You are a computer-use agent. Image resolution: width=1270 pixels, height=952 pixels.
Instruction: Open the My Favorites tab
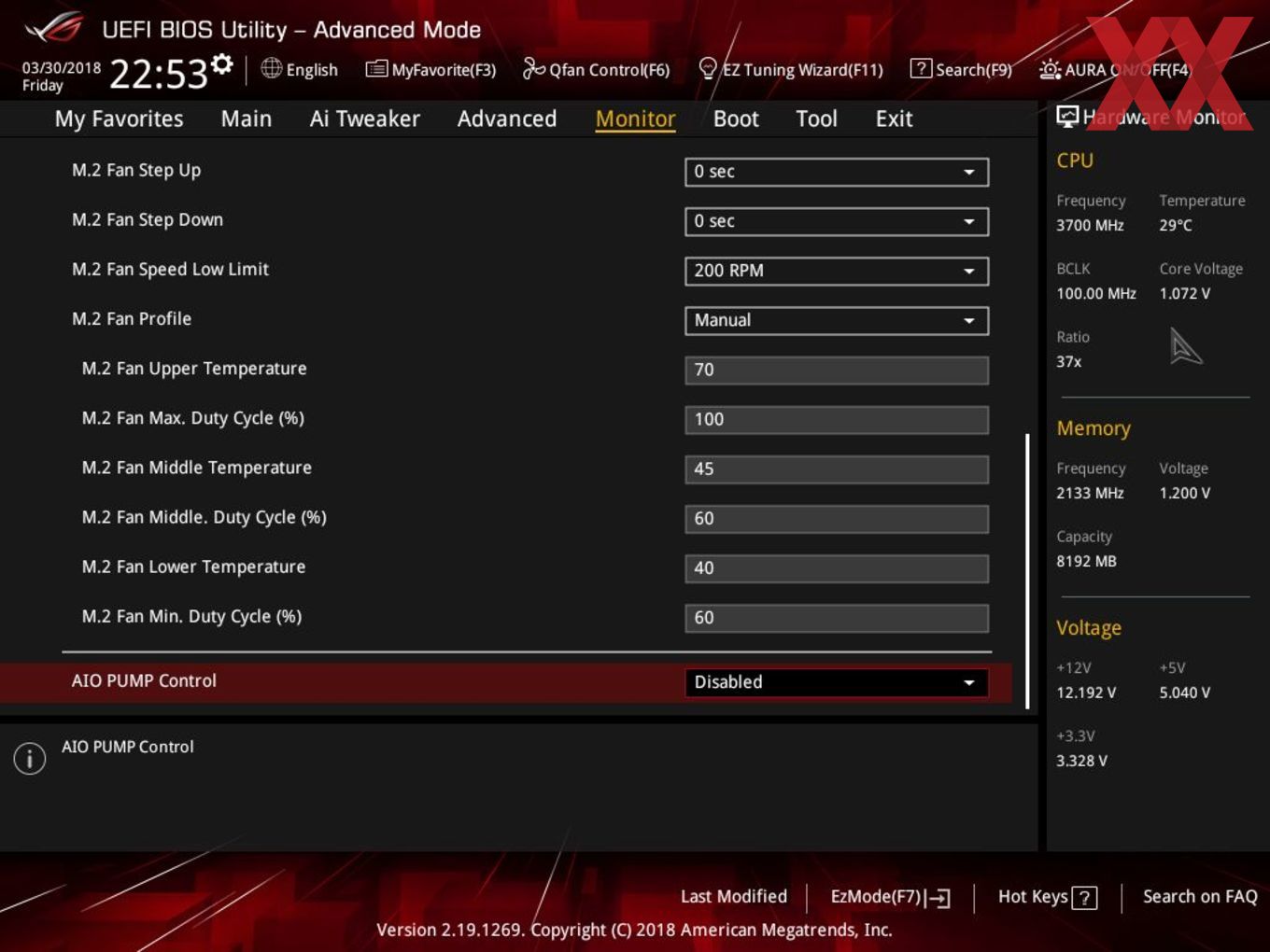tap(119, 119)
